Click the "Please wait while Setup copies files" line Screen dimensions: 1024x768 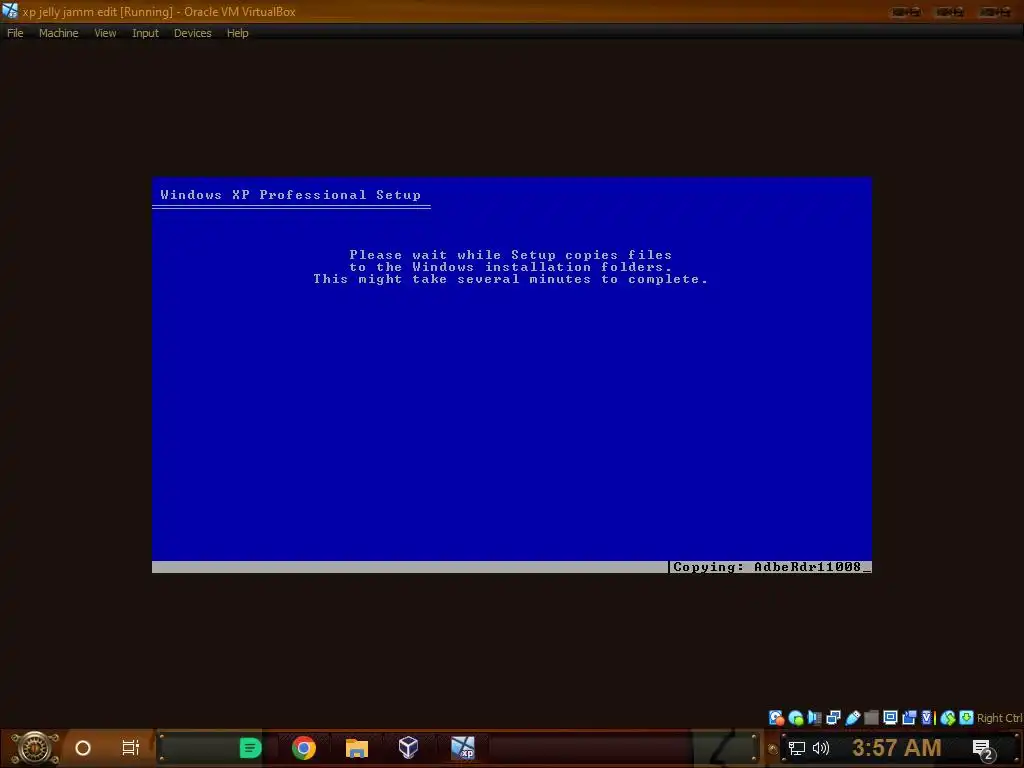click(511, 255)
